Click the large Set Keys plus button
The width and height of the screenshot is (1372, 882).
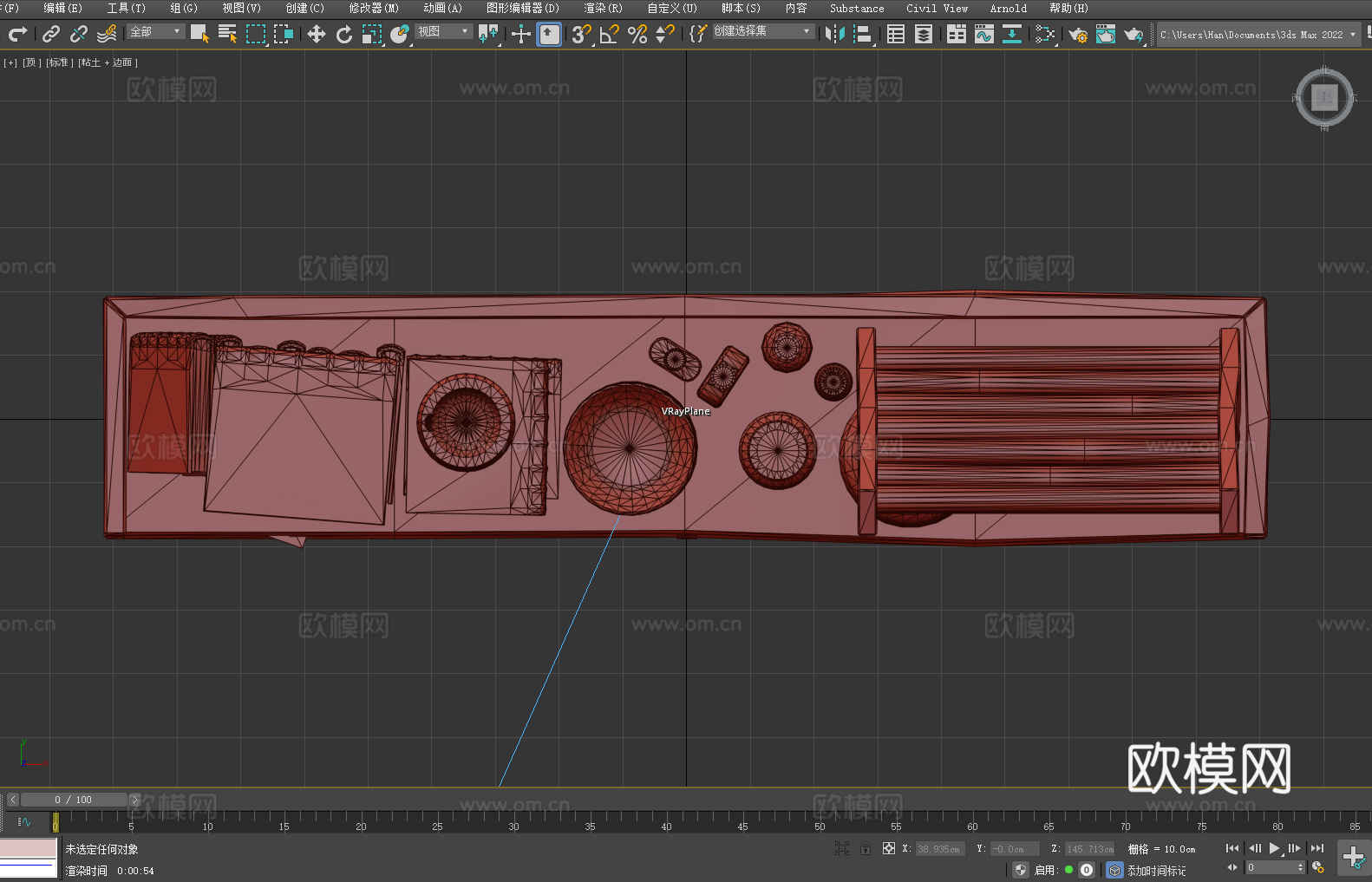coord(1354,858)
